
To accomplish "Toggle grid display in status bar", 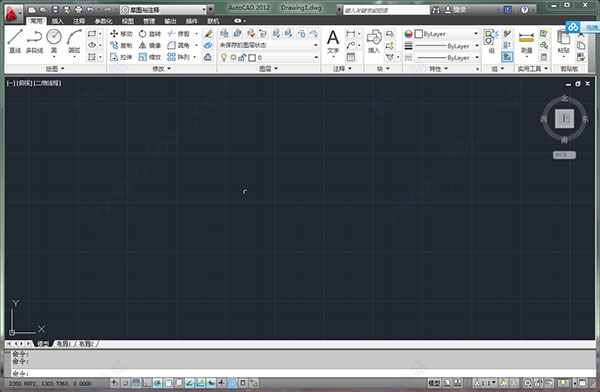I will [136, 382].
